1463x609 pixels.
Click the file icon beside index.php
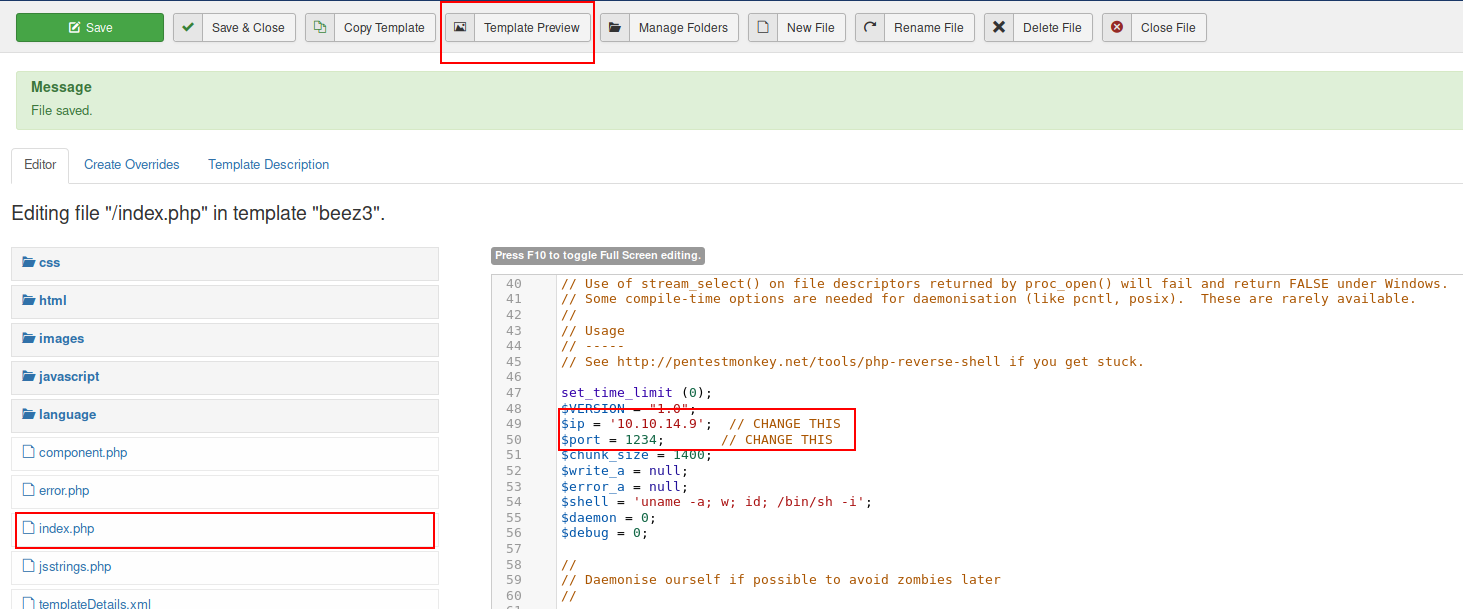[x=29, y=529]
